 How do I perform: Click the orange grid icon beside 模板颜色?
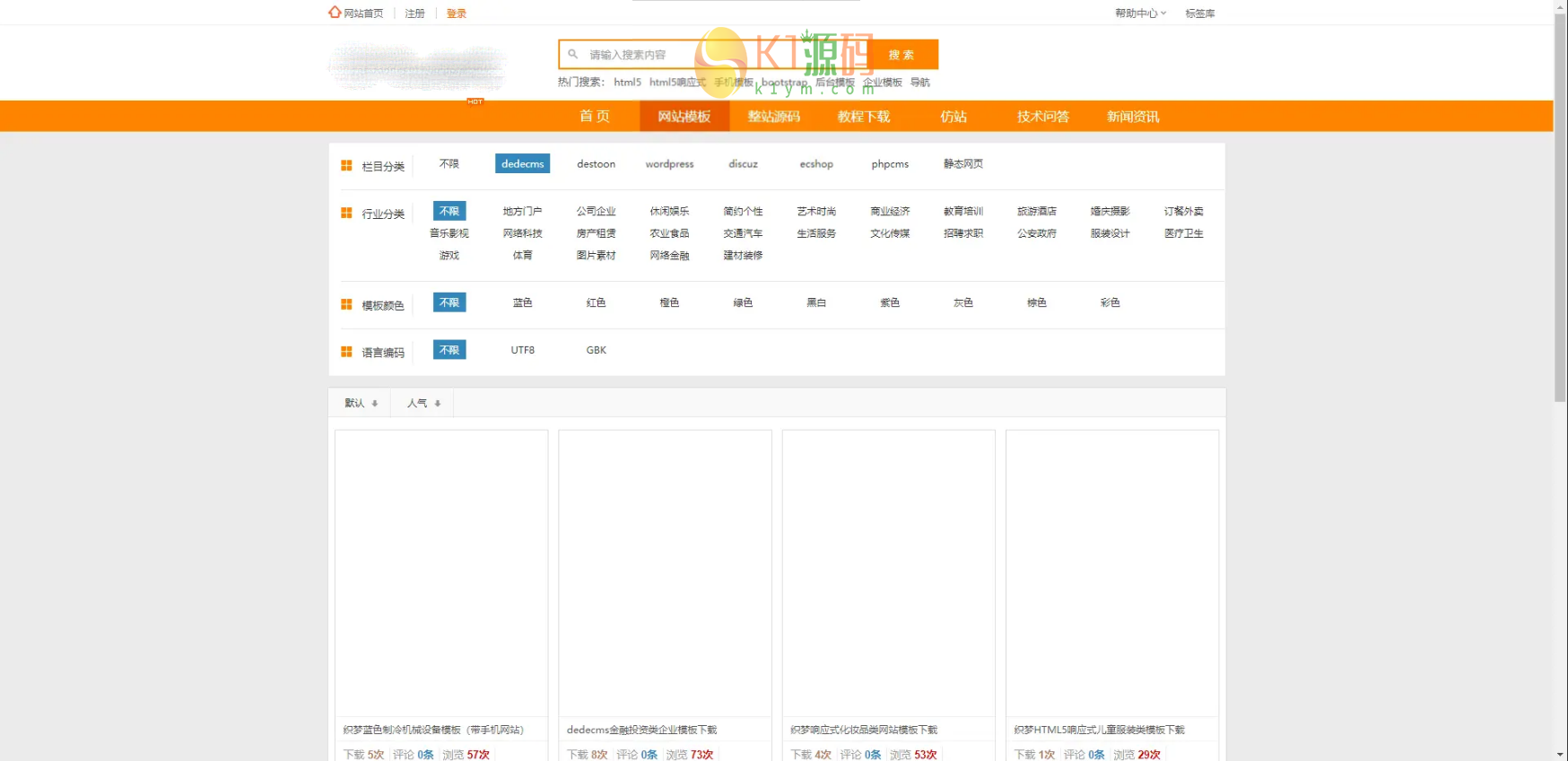point(346,305)
